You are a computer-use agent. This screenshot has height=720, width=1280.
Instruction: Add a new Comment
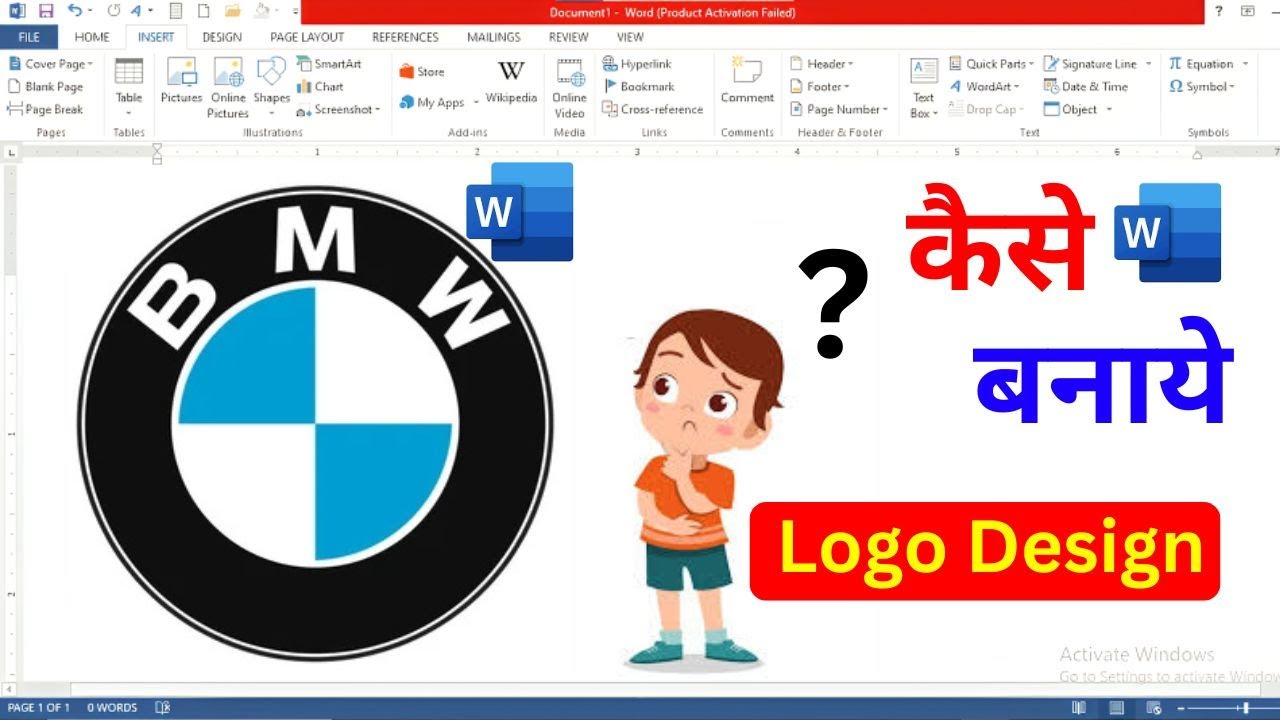[x=747, y=82]
